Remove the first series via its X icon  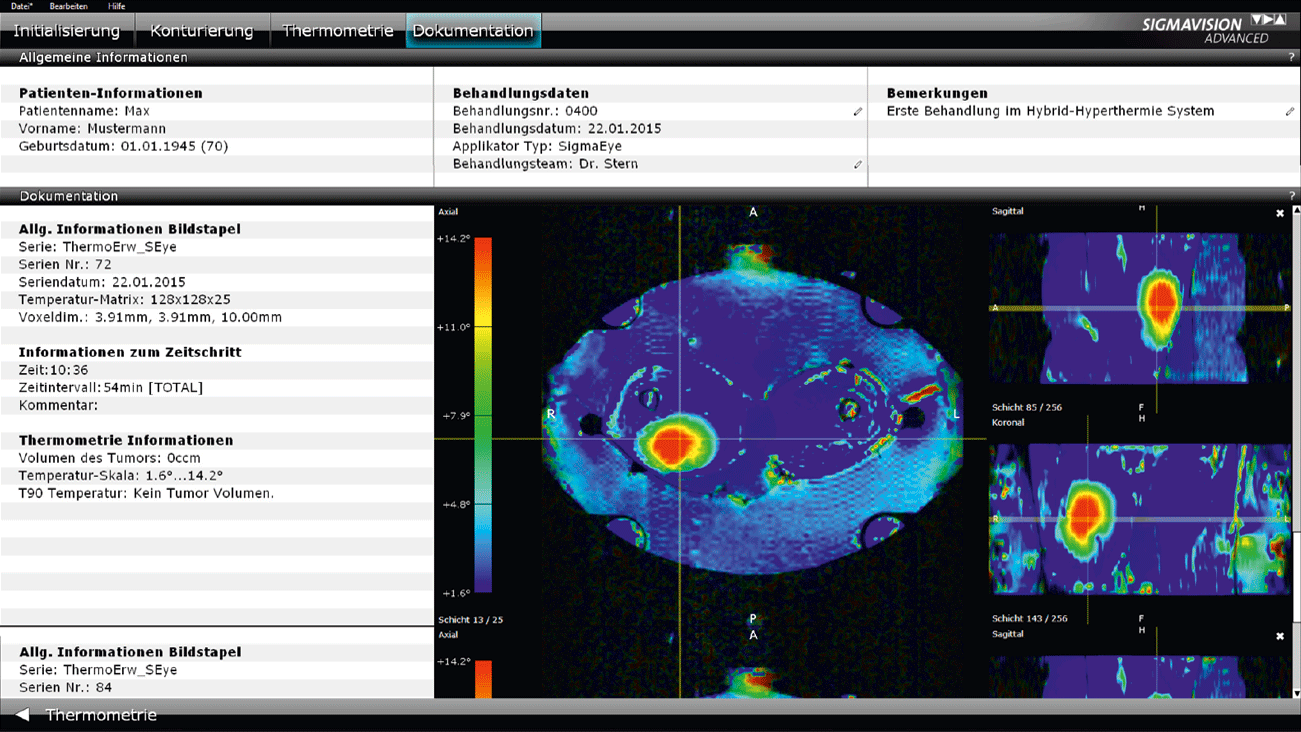click(x=1280, y=213)
